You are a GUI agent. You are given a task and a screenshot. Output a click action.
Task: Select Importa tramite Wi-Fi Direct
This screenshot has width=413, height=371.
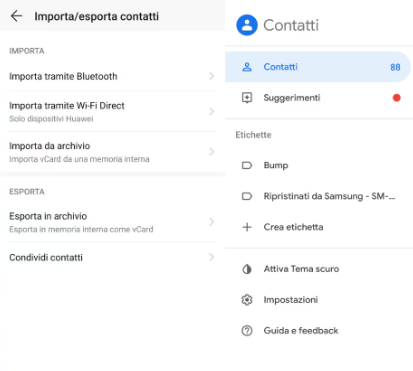pyautogui.click(x=112, y=111)
